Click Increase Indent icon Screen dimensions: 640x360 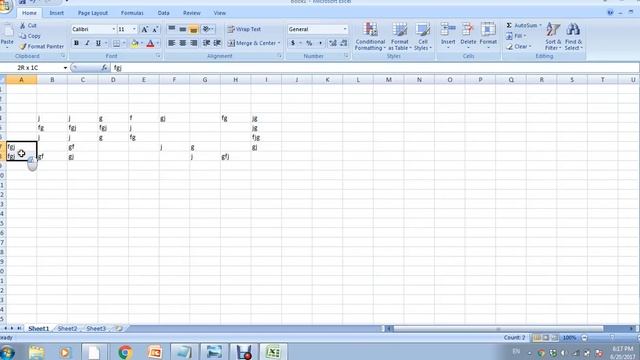[217, 43]
